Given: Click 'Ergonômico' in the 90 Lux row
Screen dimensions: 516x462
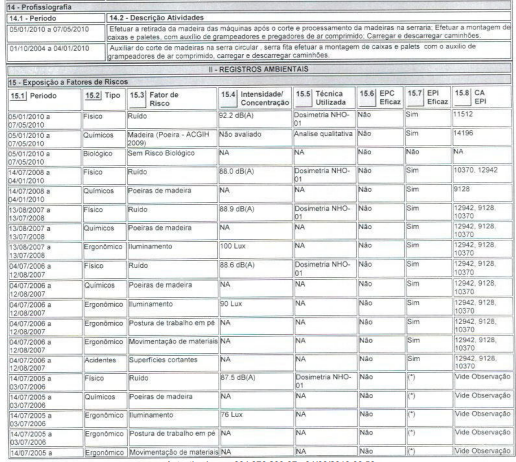Looking at the screenshot, I should click(x=104, y=305).
